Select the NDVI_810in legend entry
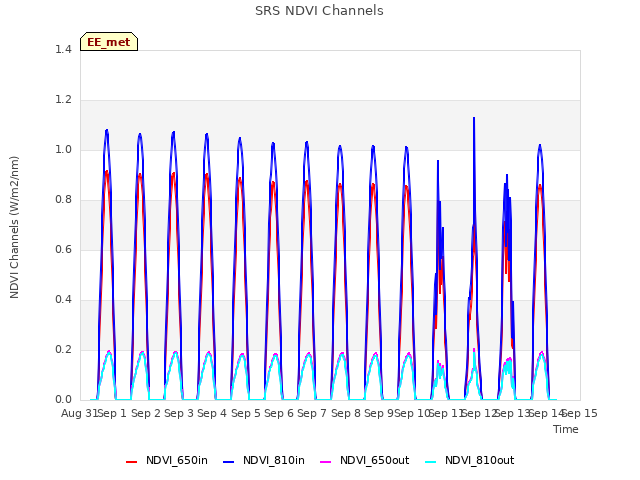The height and width of the screenshot is (480, 640). [264, 460]
